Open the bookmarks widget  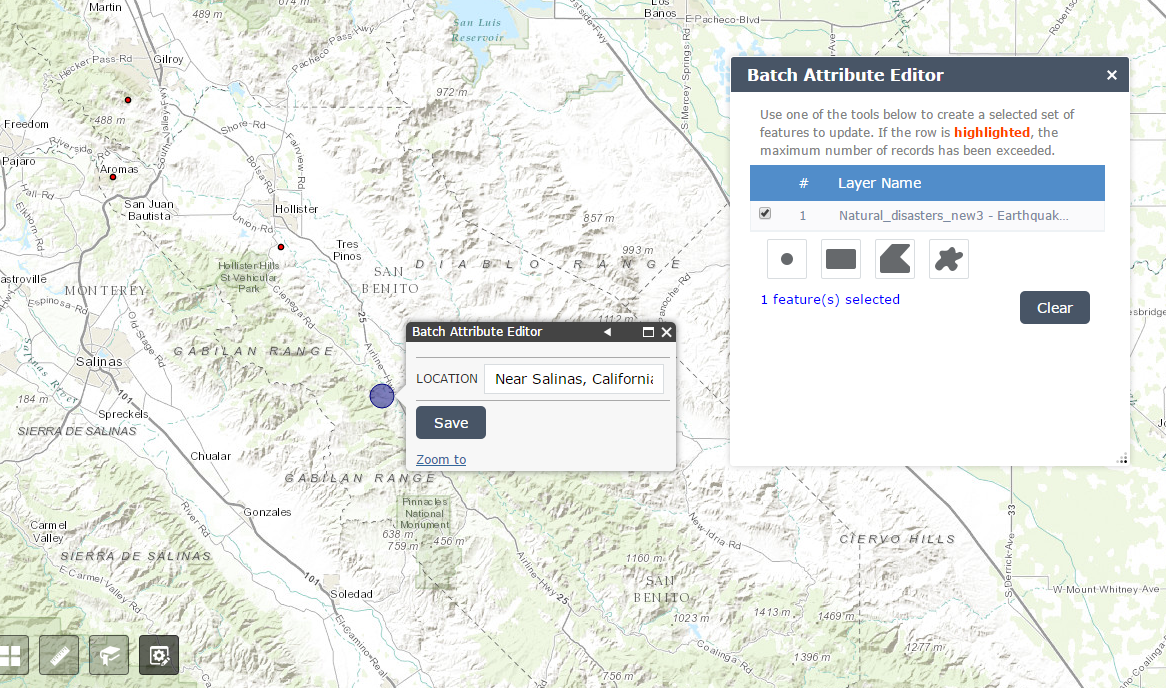108,655
